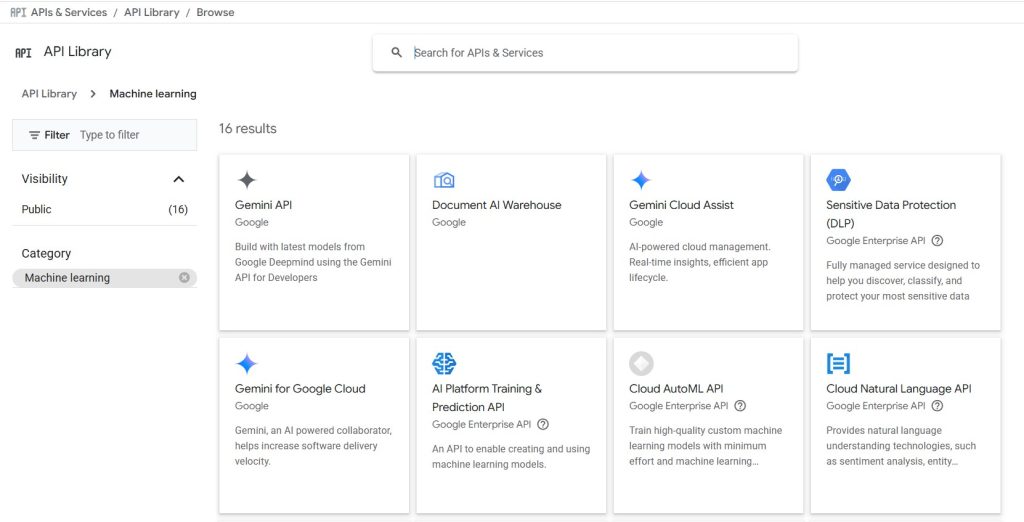The width and height of the screenshot is (1024, 522).
Task: Click the Cloud Natural Language API icon
Action: (x=838, y=364)
